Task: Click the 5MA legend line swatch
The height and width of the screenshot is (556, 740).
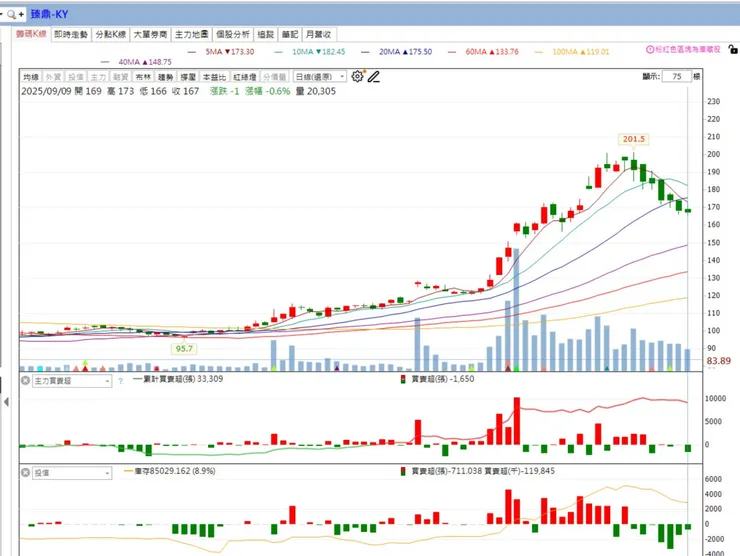Action: pyautogui.click(x=192, y=52)
